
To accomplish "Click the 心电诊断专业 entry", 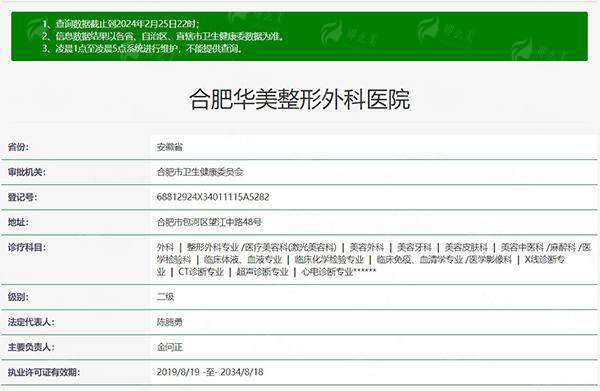I will [327, 272].
